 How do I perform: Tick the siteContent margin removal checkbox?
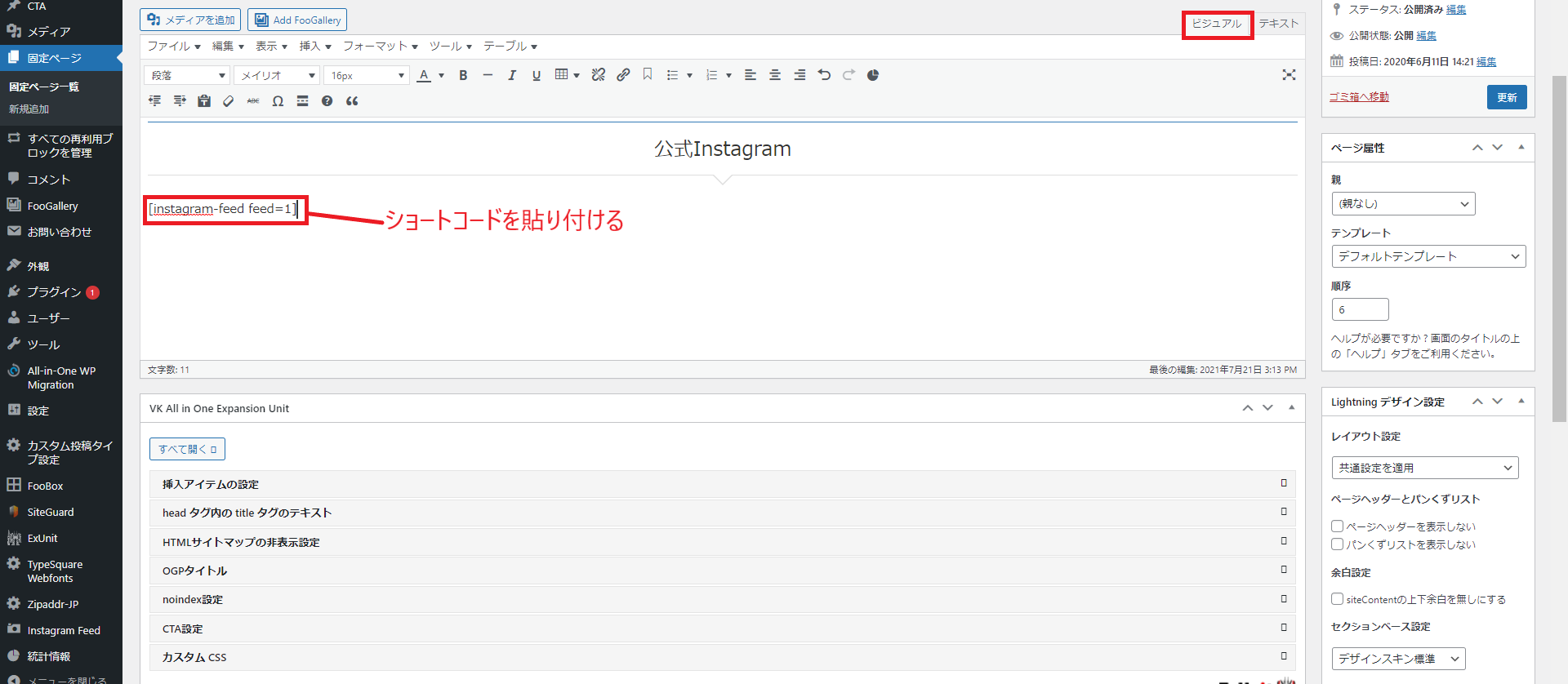pyautogui.click(x=1337, y=599)
